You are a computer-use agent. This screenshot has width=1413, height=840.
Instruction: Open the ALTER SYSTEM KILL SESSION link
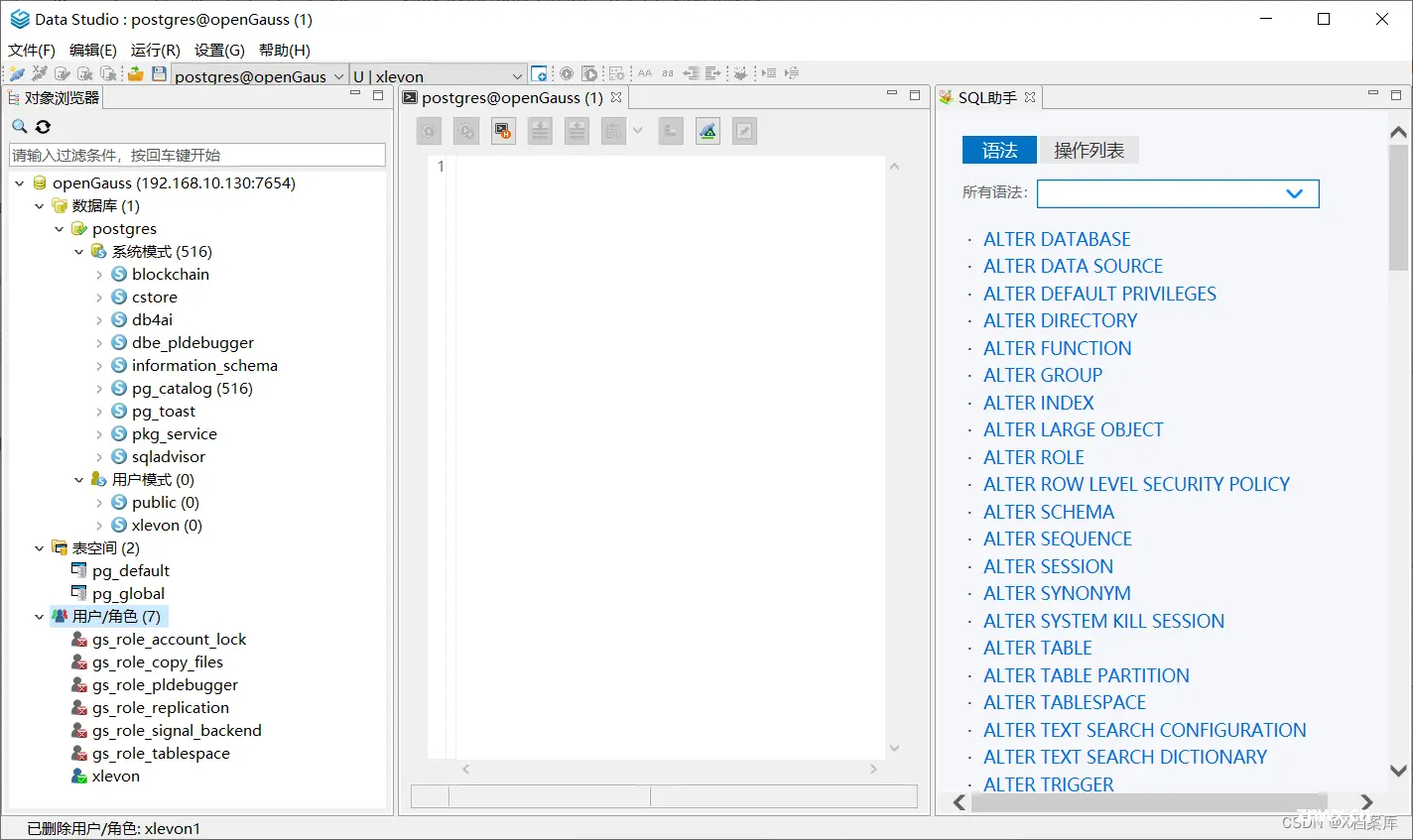click(1103, 621)
